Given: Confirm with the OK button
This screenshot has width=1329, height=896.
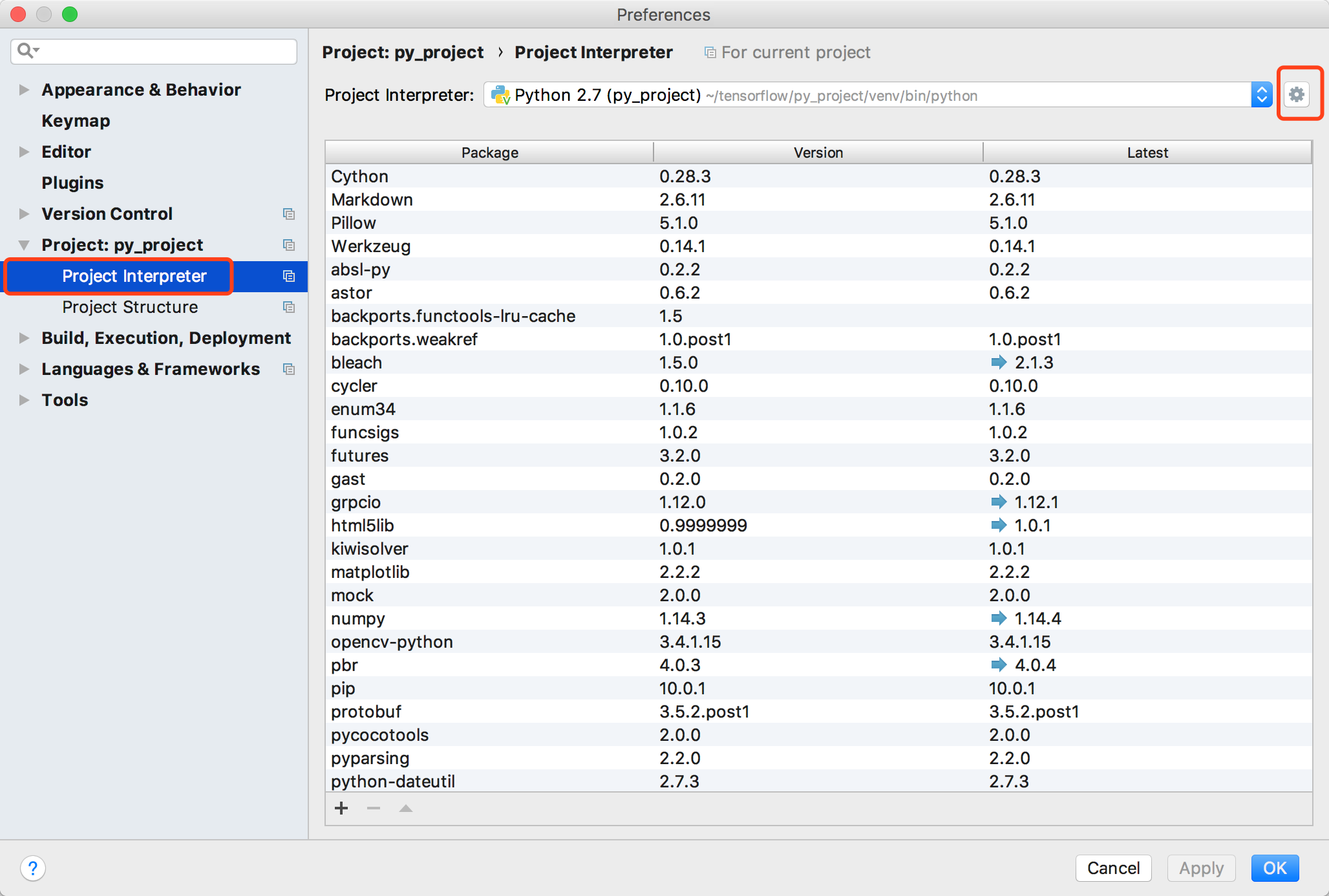Looking at the screenshot, I should coord(1275,868).
